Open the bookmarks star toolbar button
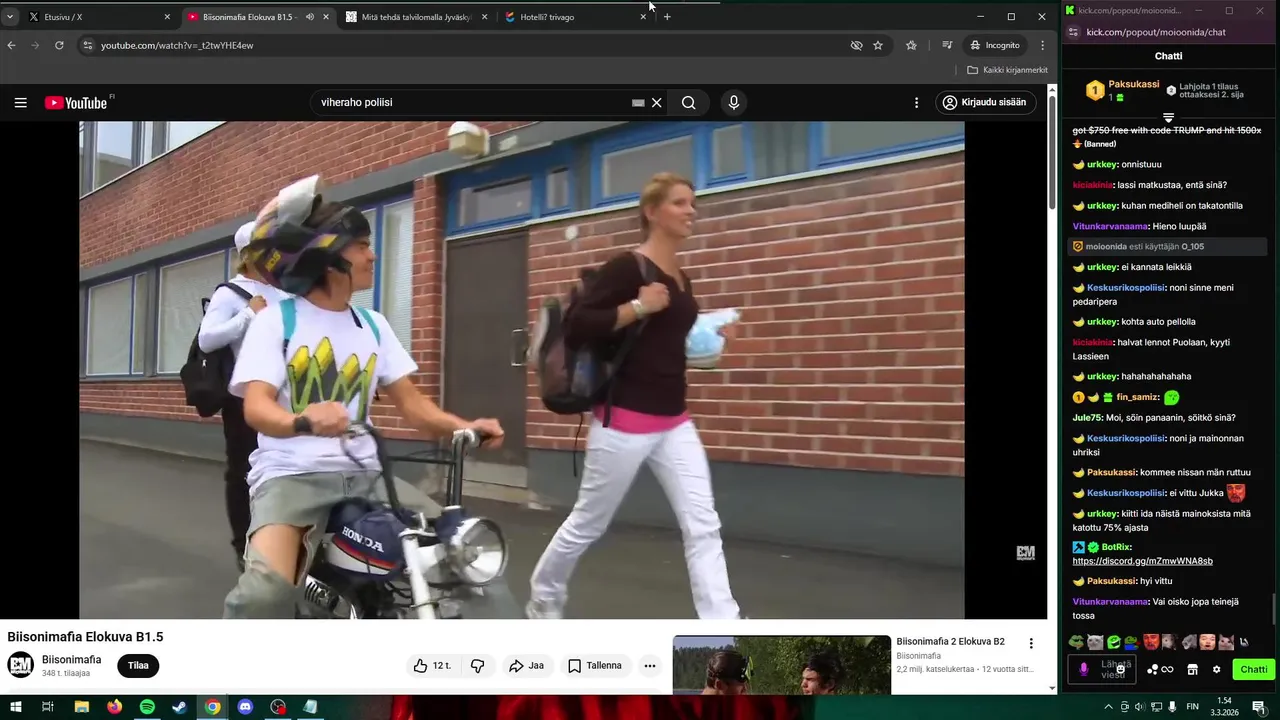Viewport: 1280px width, 720px height. coord(911,45)
